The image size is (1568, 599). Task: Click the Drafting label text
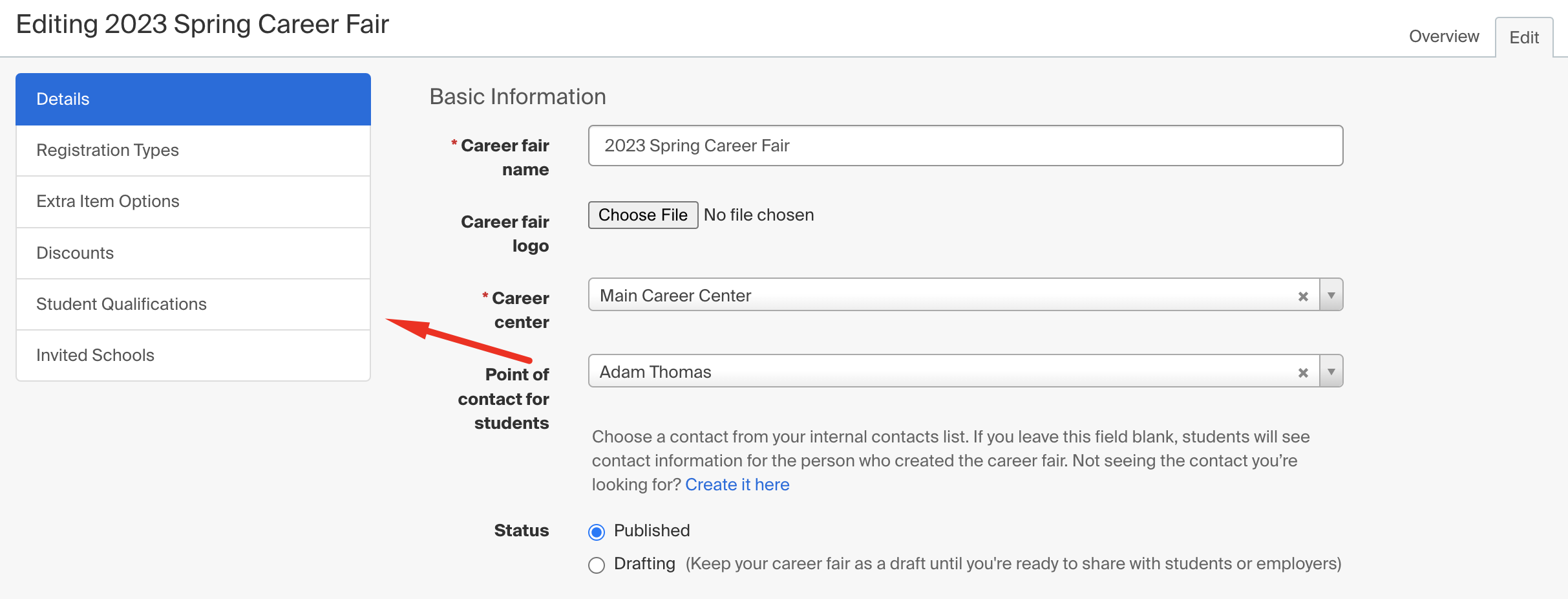pyautogui.click(x=644, y=563)
